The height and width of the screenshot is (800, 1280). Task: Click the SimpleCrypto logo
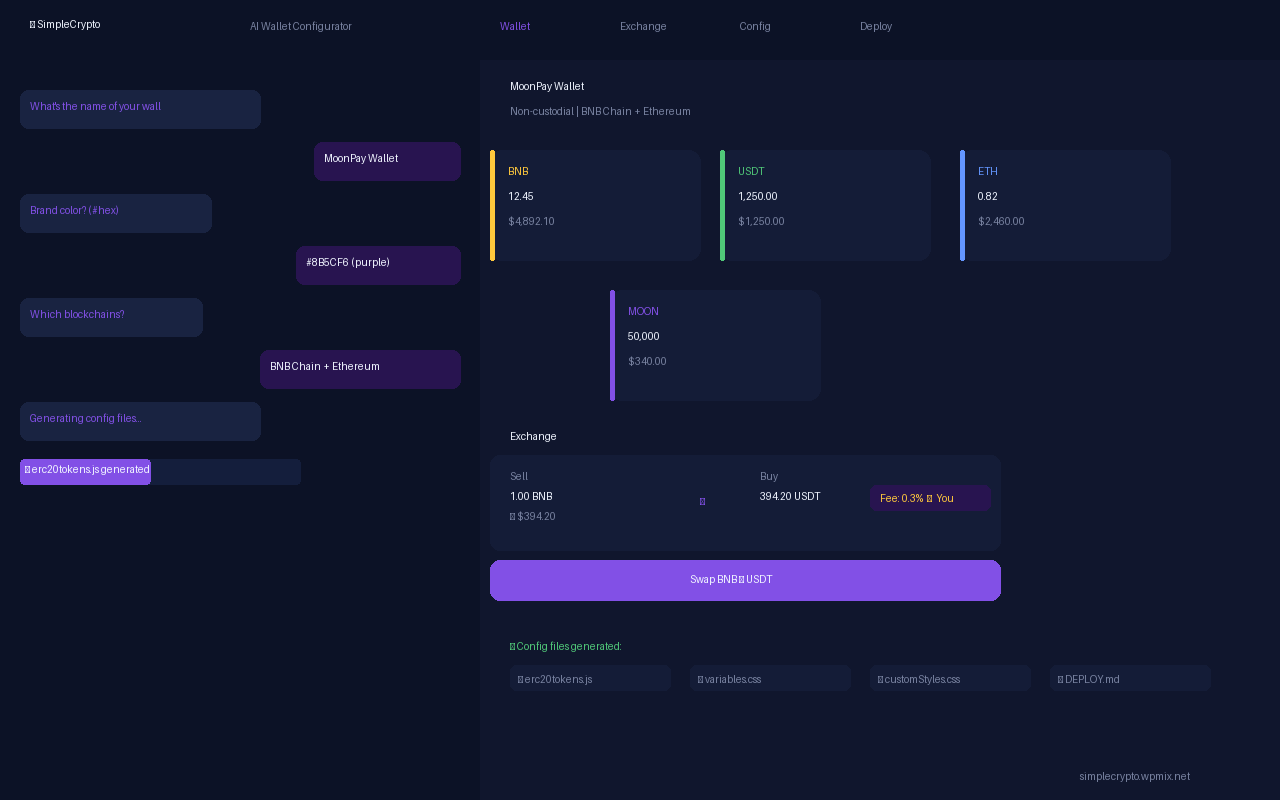tap(65, 25)
